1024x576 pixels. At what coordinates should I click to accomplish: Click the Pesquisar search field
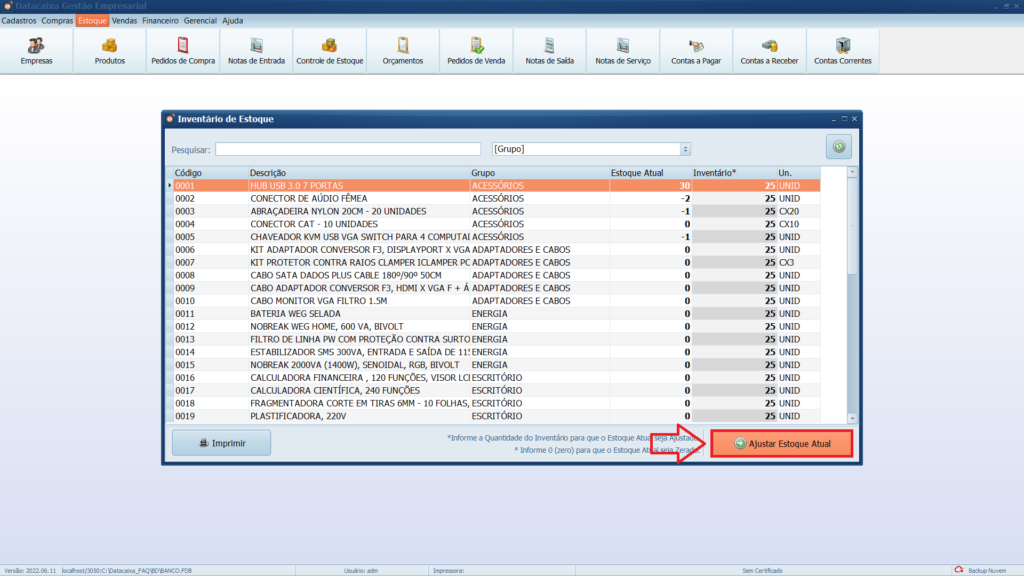pos(349,150)
